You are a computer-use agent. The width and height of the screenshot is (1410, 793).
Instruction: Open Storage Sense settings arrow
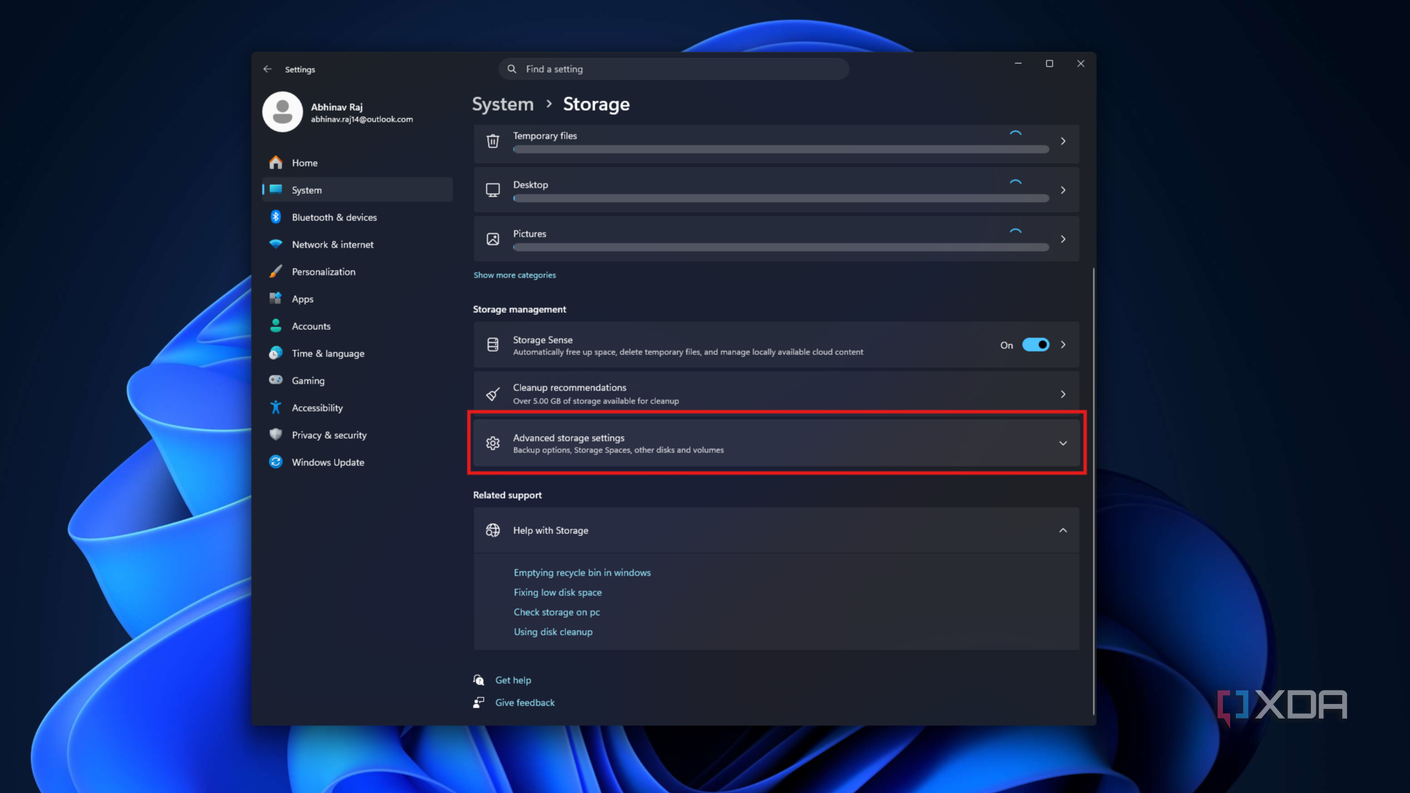point(1063,345)
